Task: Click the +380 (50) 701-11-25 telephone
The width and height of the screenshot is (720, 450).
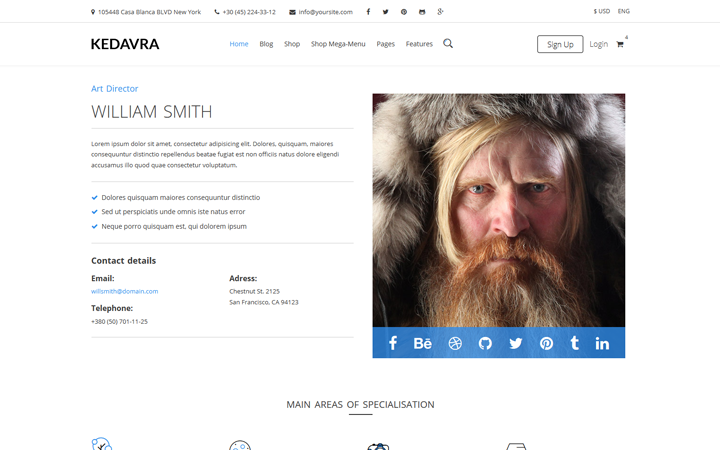Action: coord(119,321)
